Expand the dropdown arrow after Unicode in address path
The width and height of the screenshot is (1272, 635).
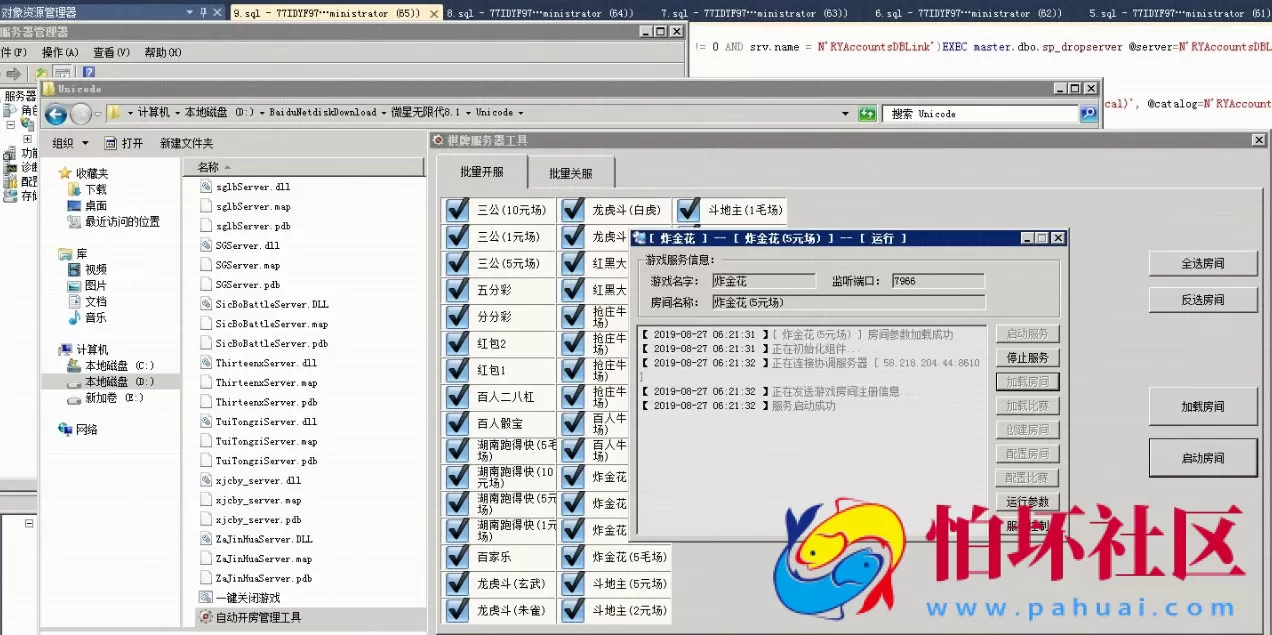click(522, 113)
